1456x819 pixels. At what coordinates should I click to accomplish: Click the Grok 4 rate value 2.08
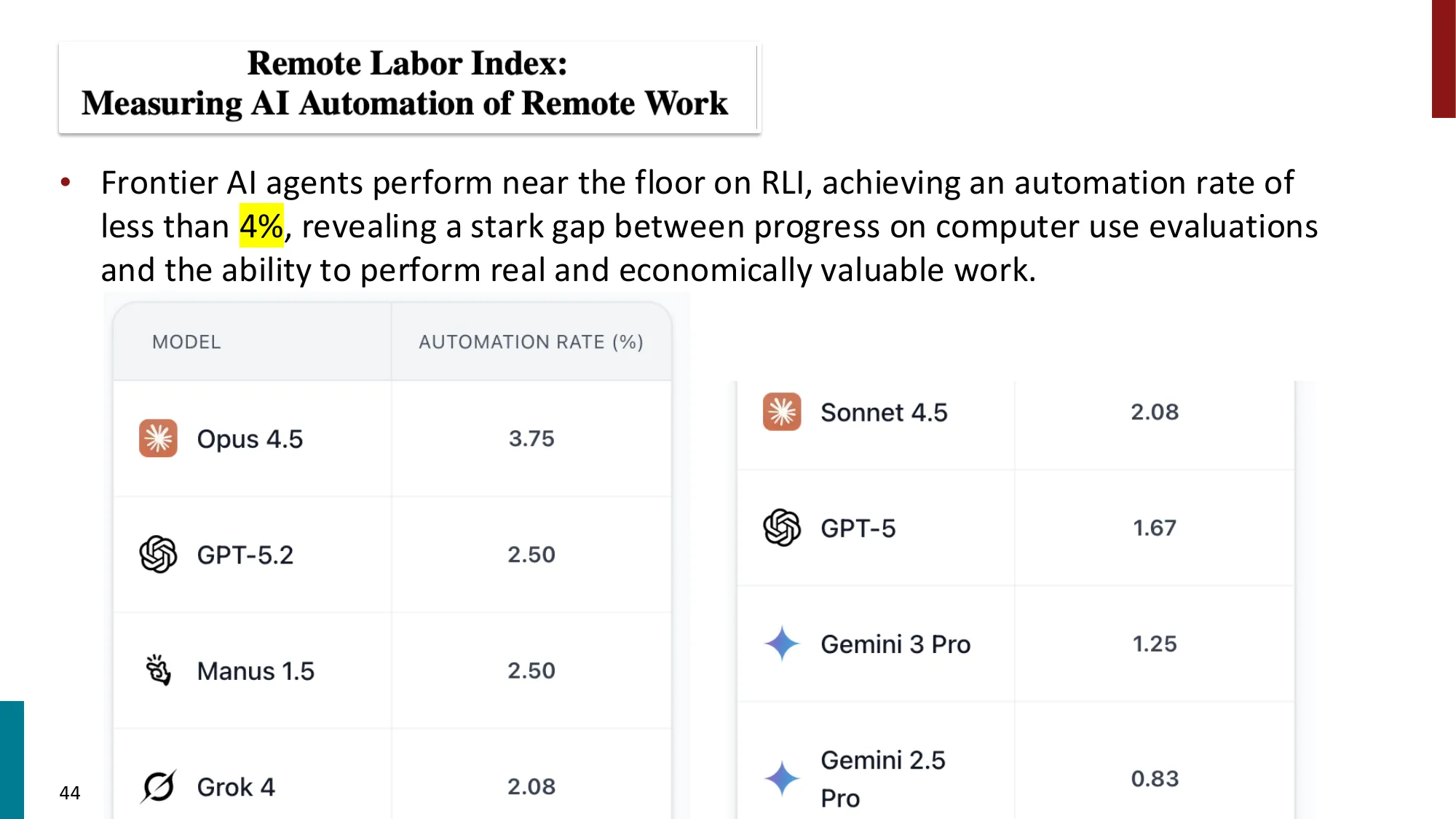[531, 786]
